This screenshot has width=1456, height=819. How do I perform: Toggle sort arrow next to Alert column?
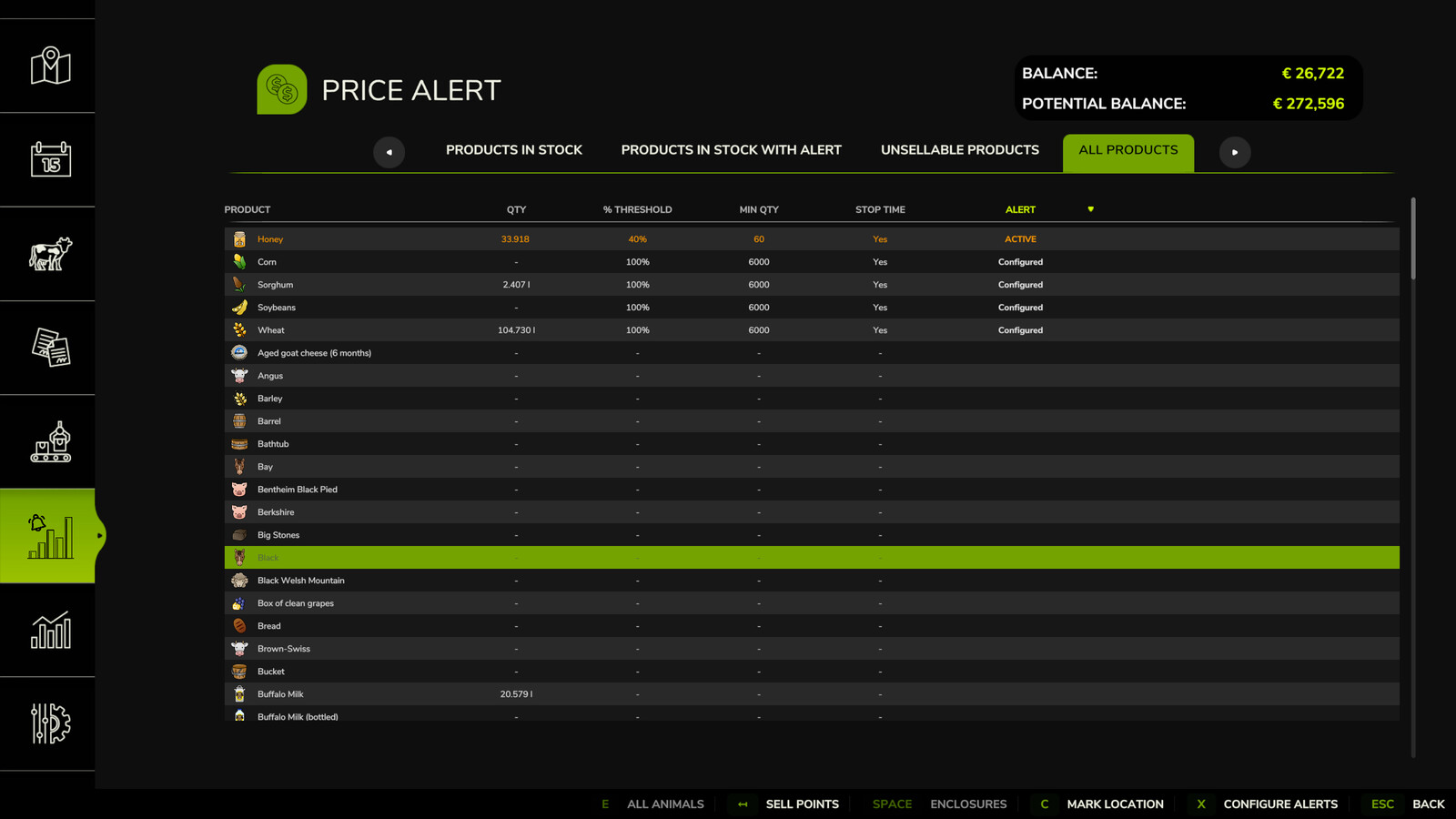click(1090, 209)
